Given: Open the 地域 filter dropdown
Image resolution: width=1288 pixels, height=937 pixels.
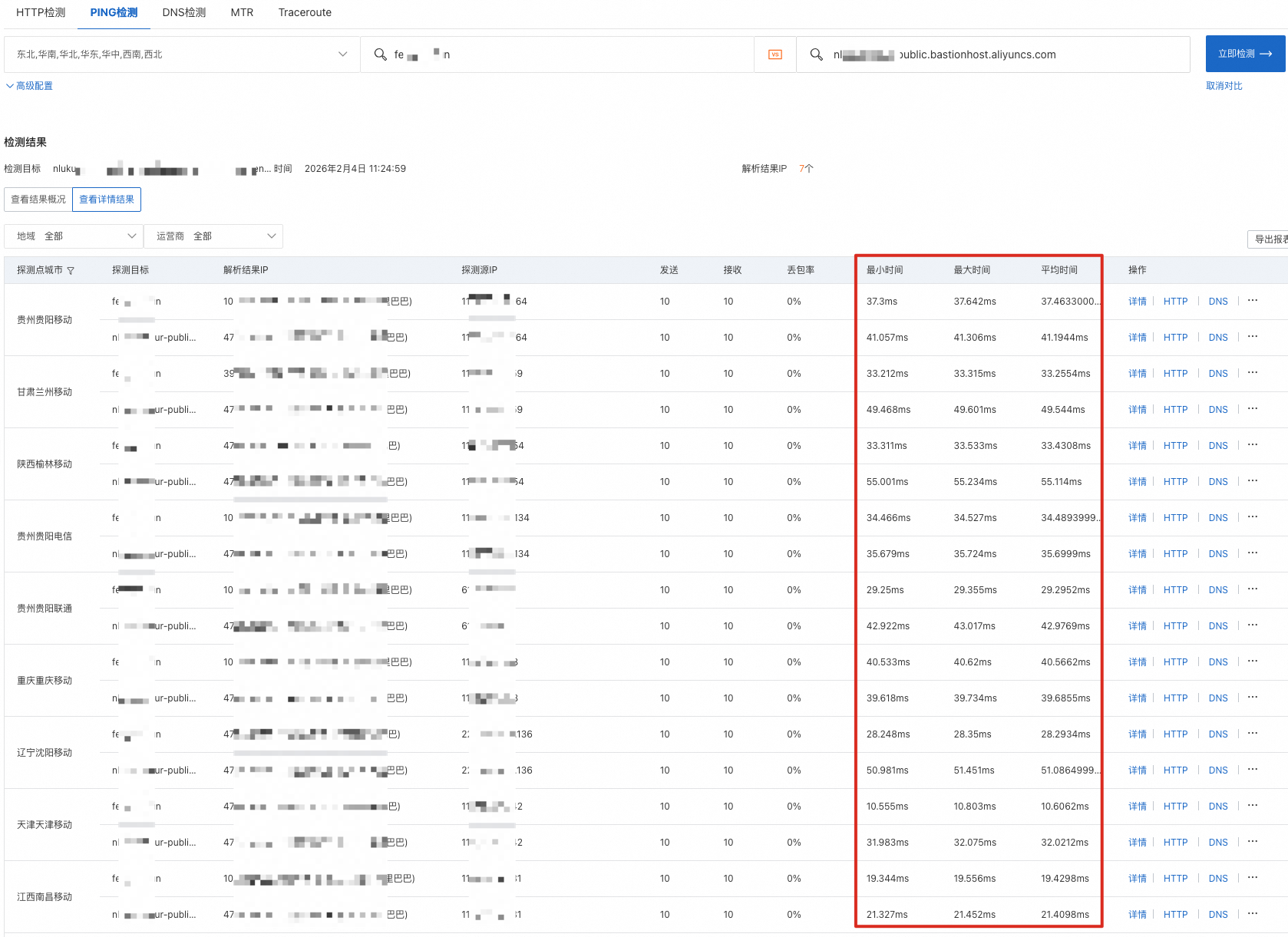Looking at the screenshot, I should click(x=74, y=236).
